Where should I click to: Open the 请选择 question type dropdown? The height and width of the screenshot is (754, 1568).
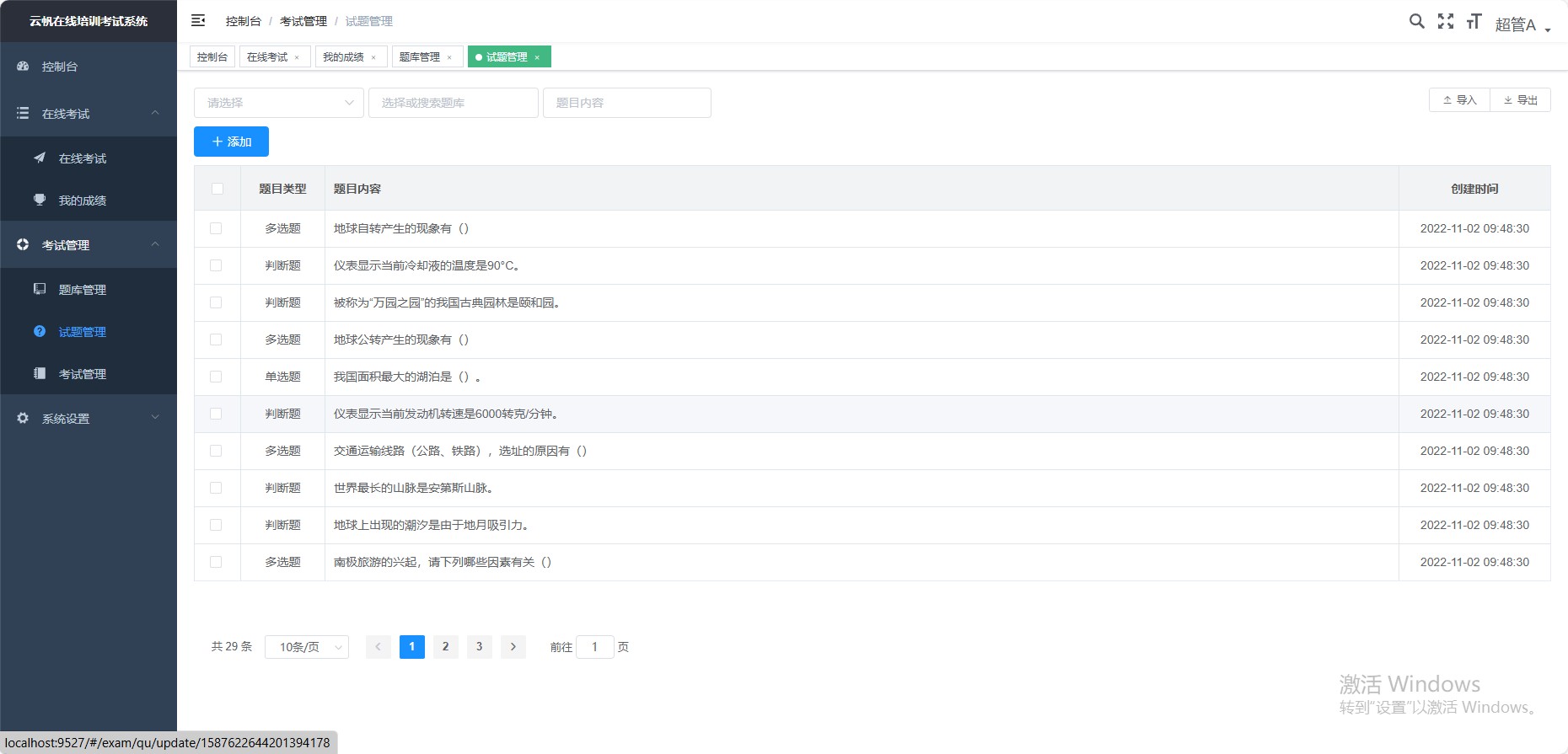279,103
